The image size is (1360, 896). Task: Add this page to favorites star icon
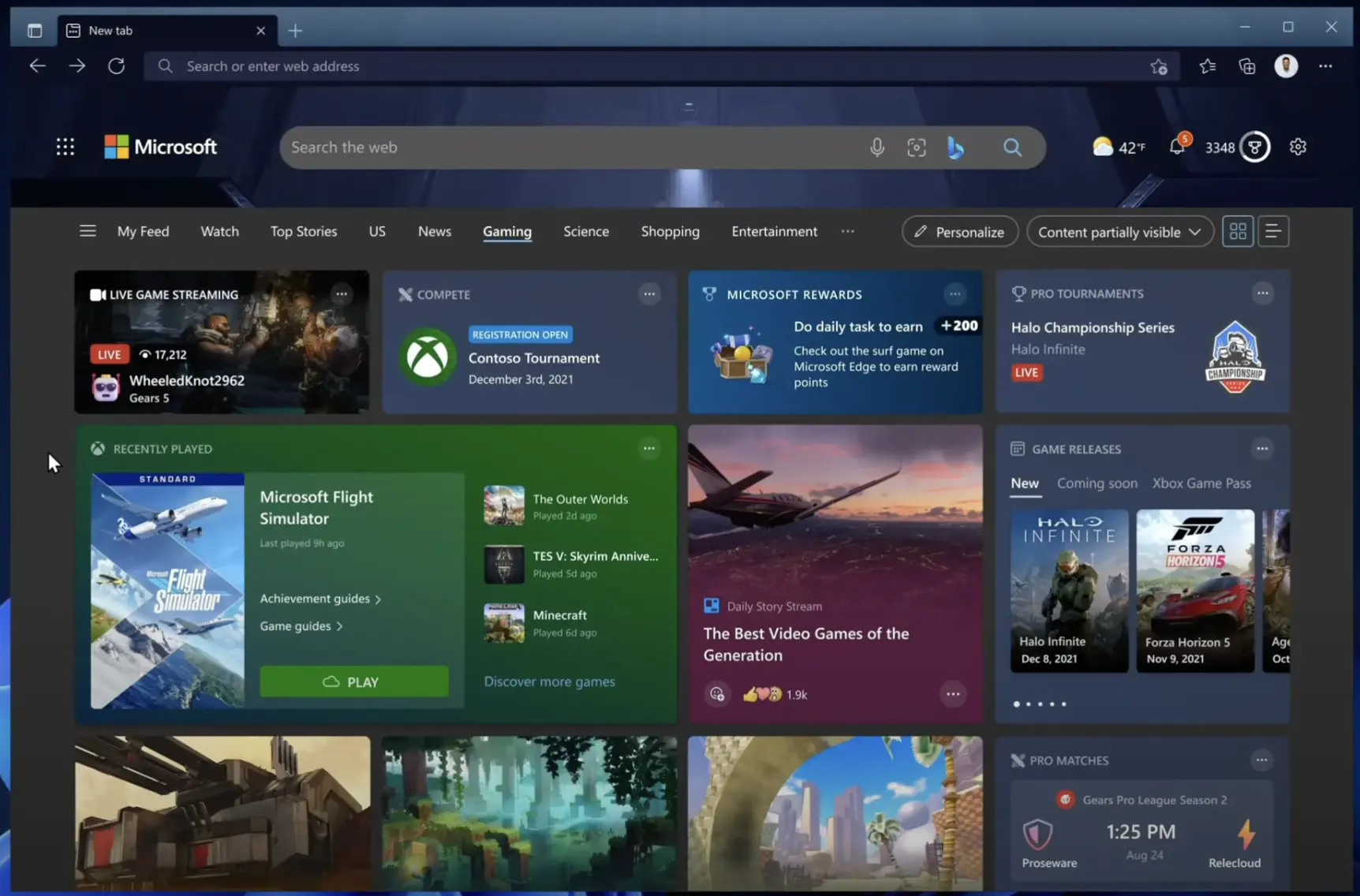(1159, 66)
